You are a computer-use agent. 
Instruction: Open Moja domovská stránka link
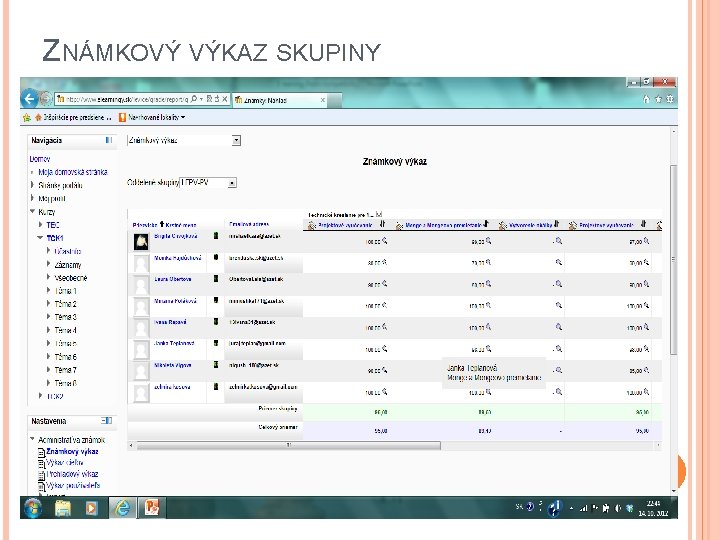tap(73, 172)
